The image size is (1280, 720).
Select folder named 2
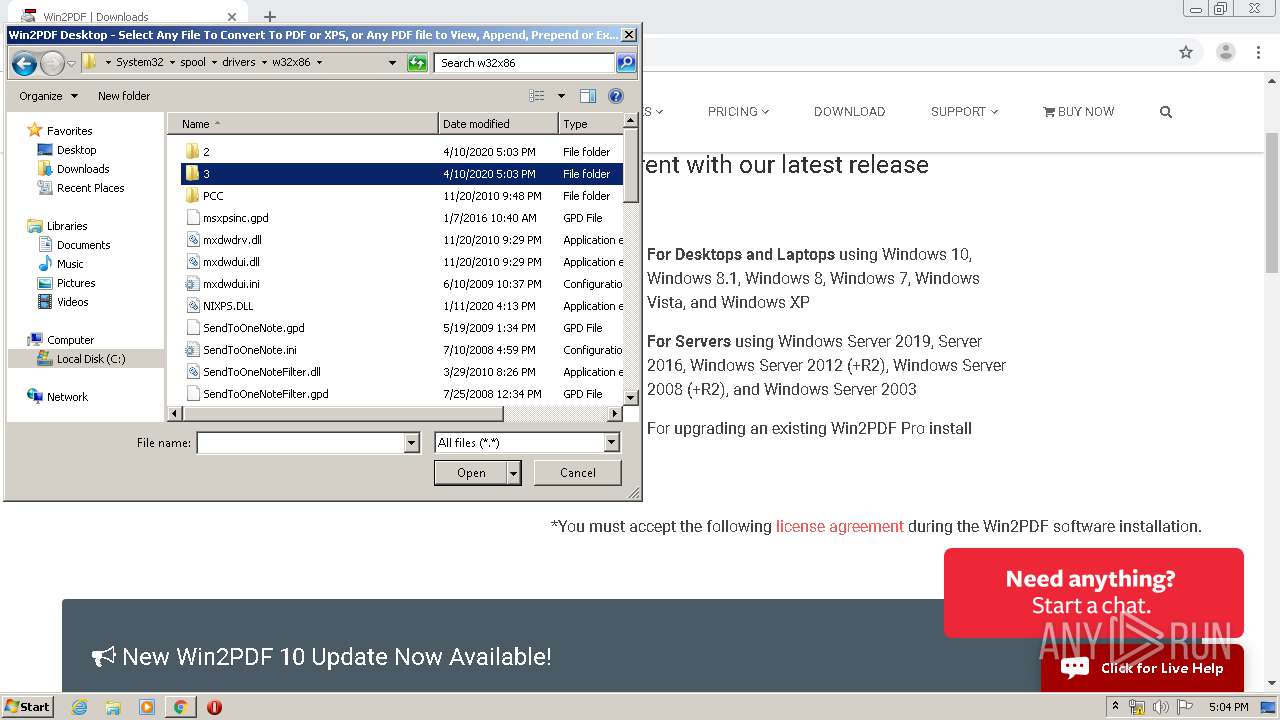[402, 152]
